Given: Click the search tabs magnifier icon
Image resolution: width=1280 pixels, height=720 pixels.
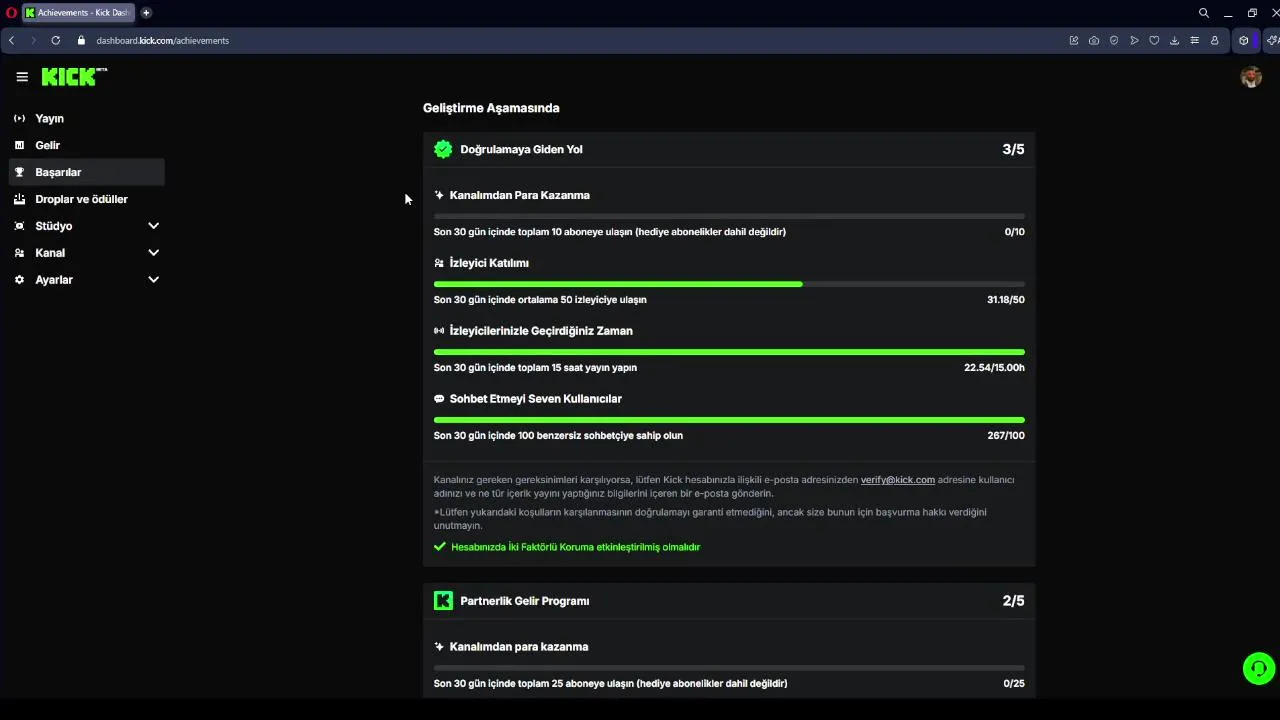Looking at the screenshot, I should click(x=1204, y=13).
